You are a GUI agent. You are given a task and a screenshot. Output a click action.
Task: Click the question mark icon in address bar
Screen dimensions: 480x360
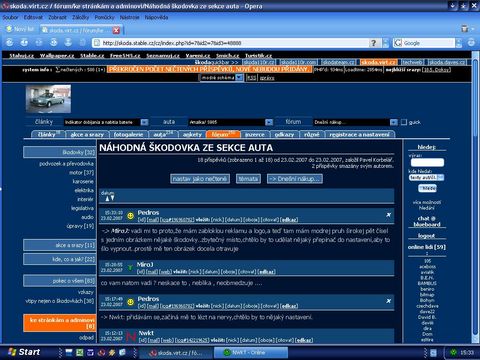click(x=374, y=43)
